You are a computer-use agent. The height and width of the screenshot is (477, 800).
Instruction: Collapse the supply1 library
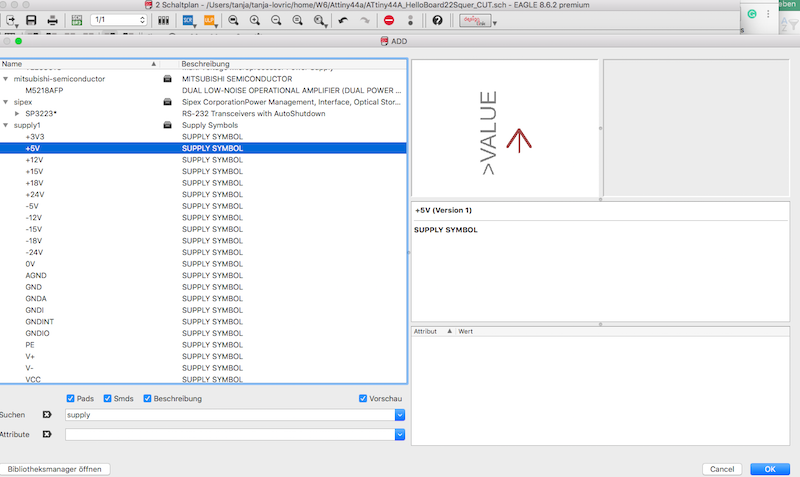[6, 125]
